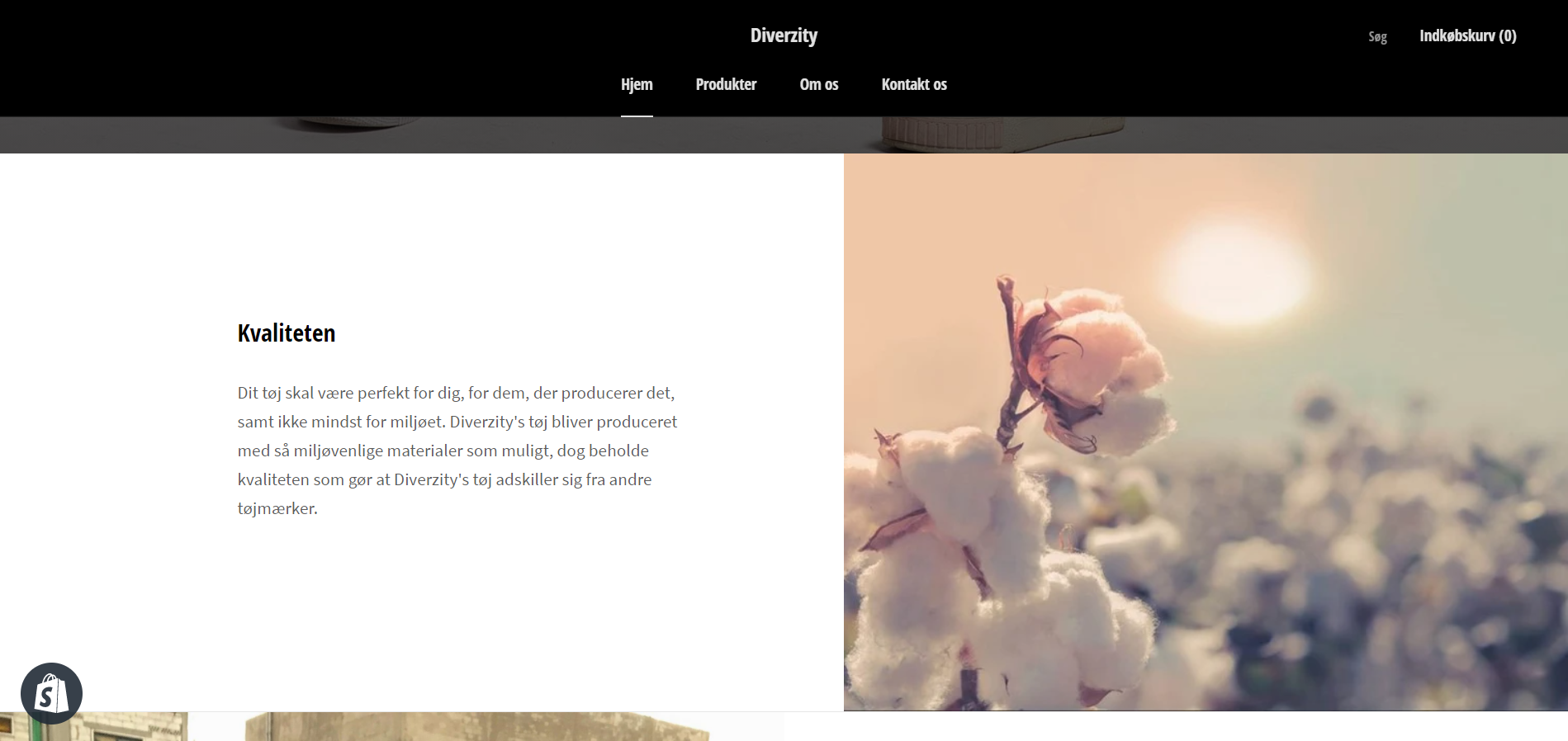Viewport: 1568px width, 741px height.
Task: Click the Kvaliteten heading
Action: point(287,333)
